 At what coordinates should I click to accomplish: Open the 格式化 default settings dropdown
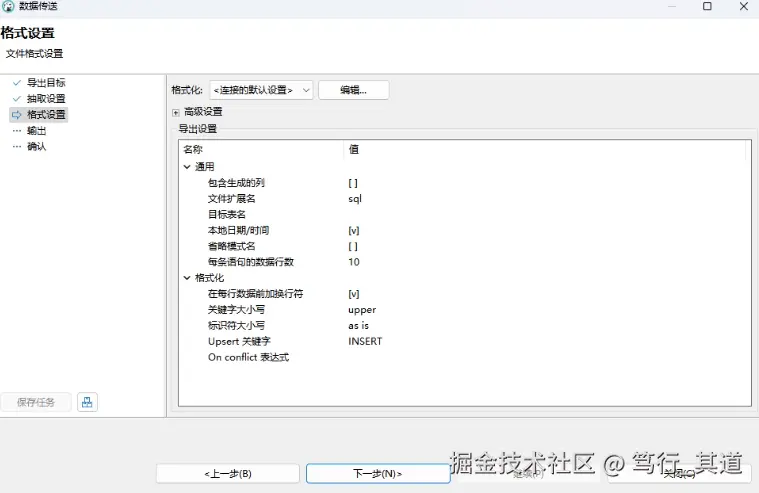(261, 90)
